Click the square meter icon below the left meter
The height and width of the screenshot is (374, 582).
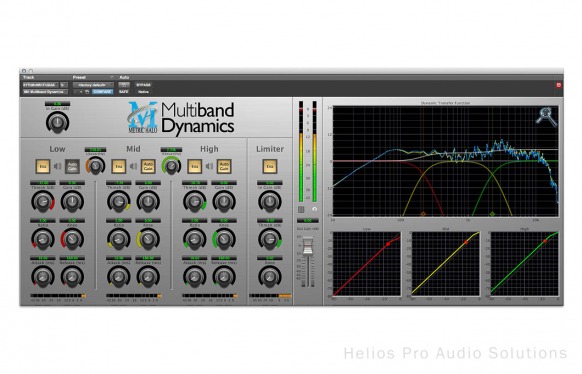point(301,210)
